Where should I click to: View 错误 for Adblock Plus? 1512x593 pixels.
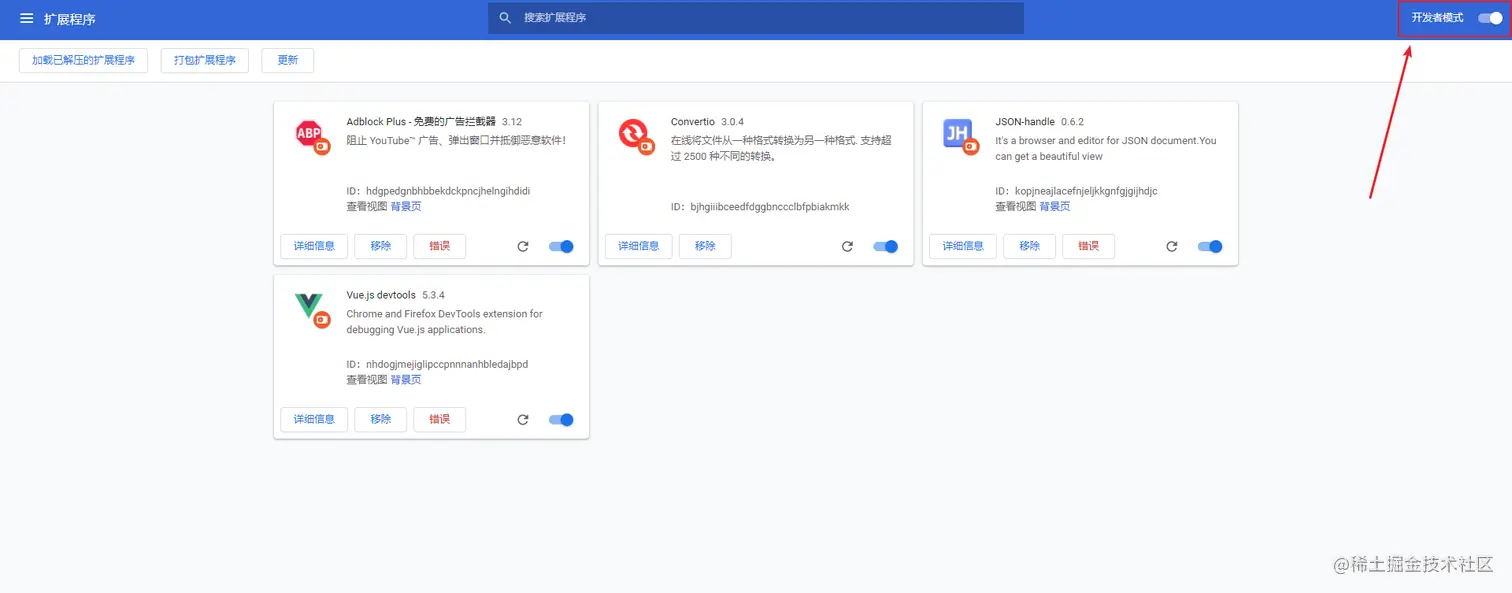click(x=439, y=246)
